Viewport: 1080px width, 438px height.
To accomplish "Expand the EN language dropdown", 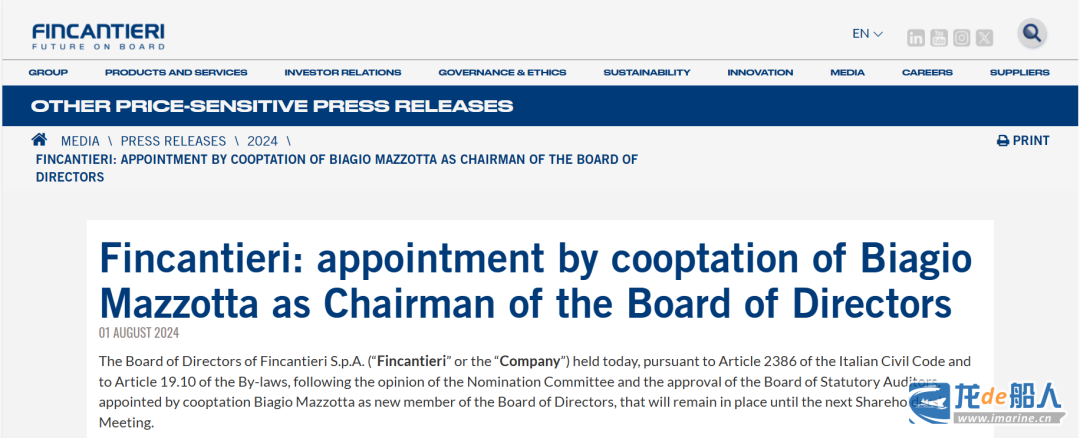I will coord(867,34).
